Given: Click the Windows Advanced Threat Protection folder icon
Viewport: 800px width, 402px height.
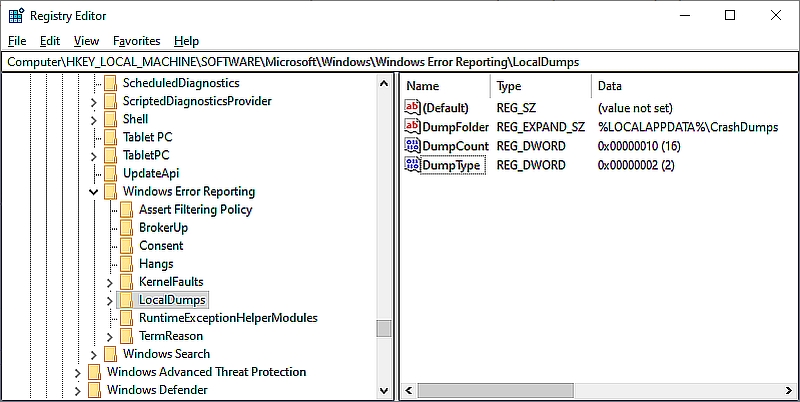Looking at the screenshot, I should 94,372.
